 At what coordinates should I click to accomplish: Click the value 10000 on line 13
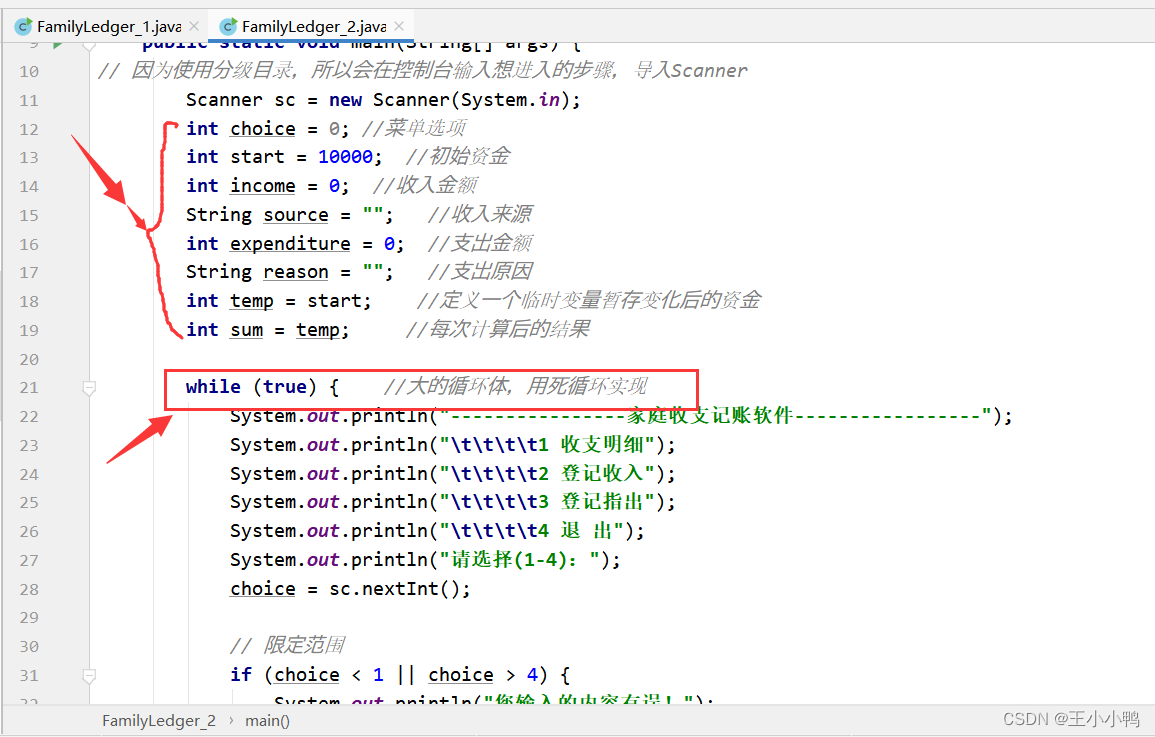coord(345,157)
